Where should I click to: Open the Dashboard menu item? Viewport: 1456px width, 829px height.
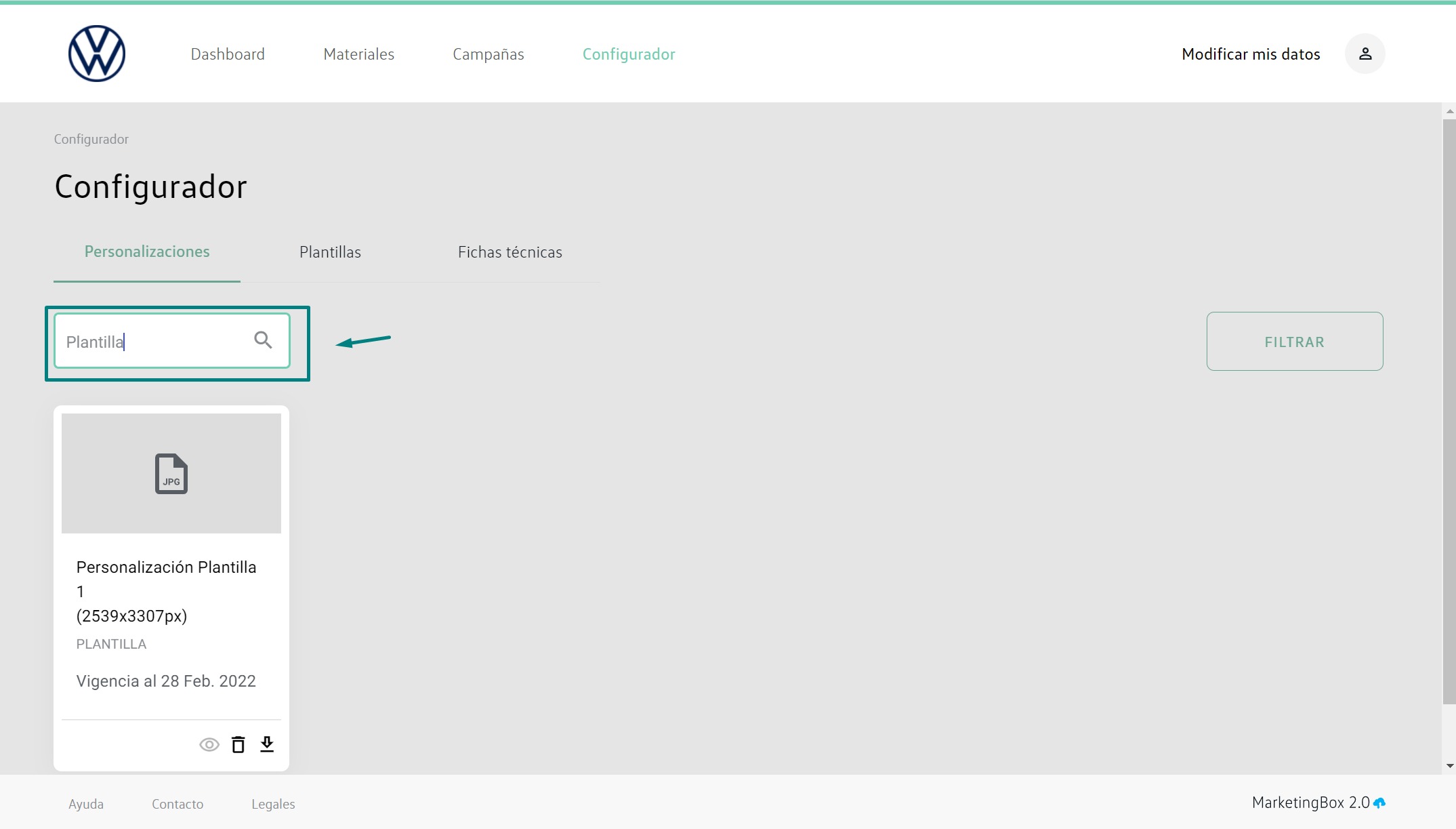[x=228, y=54]
